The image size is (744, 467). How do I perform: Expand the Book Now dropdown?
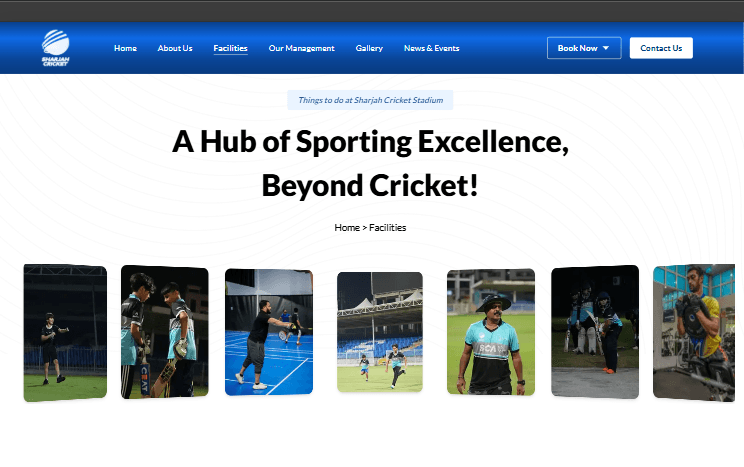point(584,48)
